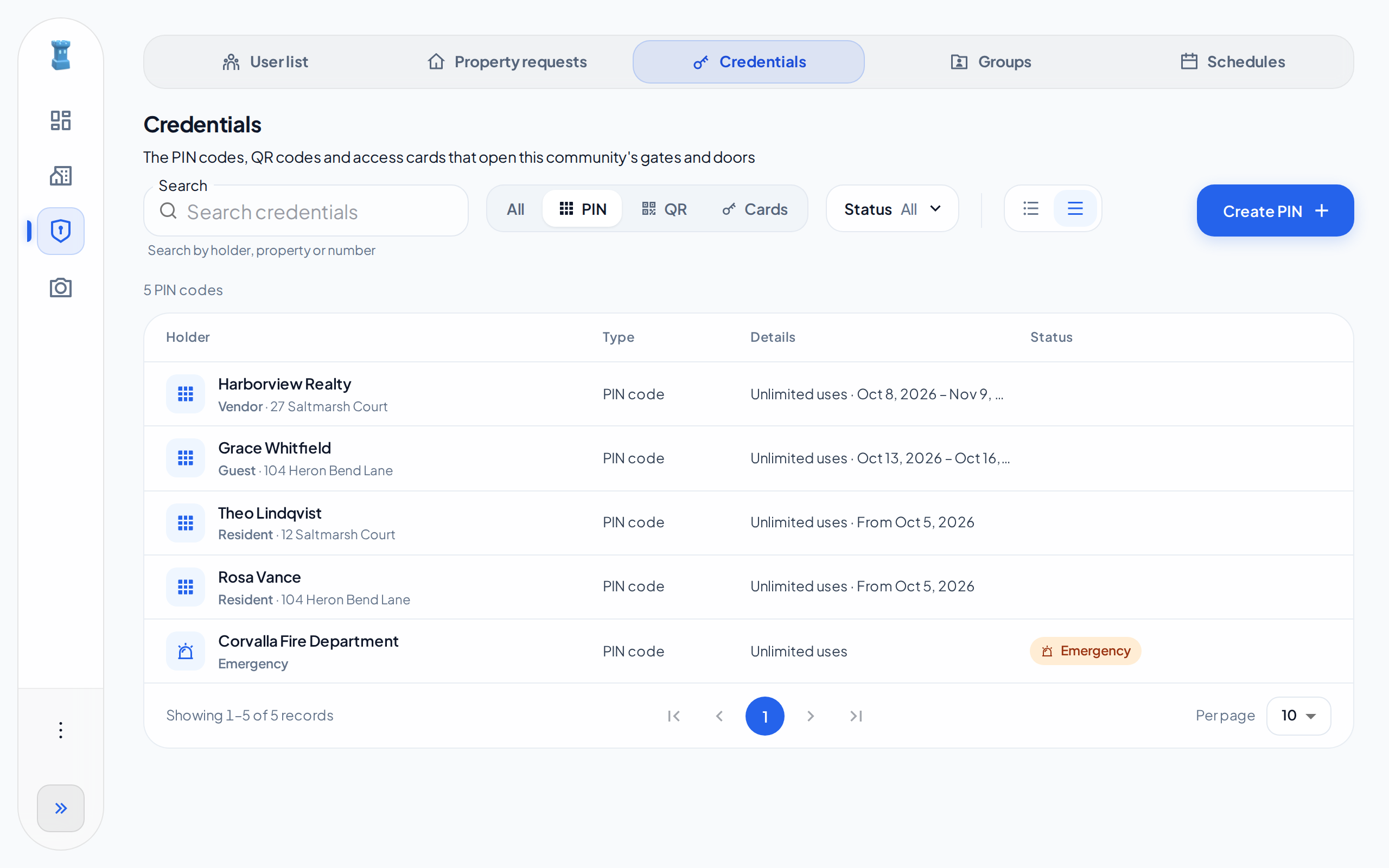Open the buildings icon in sidebar
The height and width of the screenshot is (868, 1389).
(x=60, y=176)
